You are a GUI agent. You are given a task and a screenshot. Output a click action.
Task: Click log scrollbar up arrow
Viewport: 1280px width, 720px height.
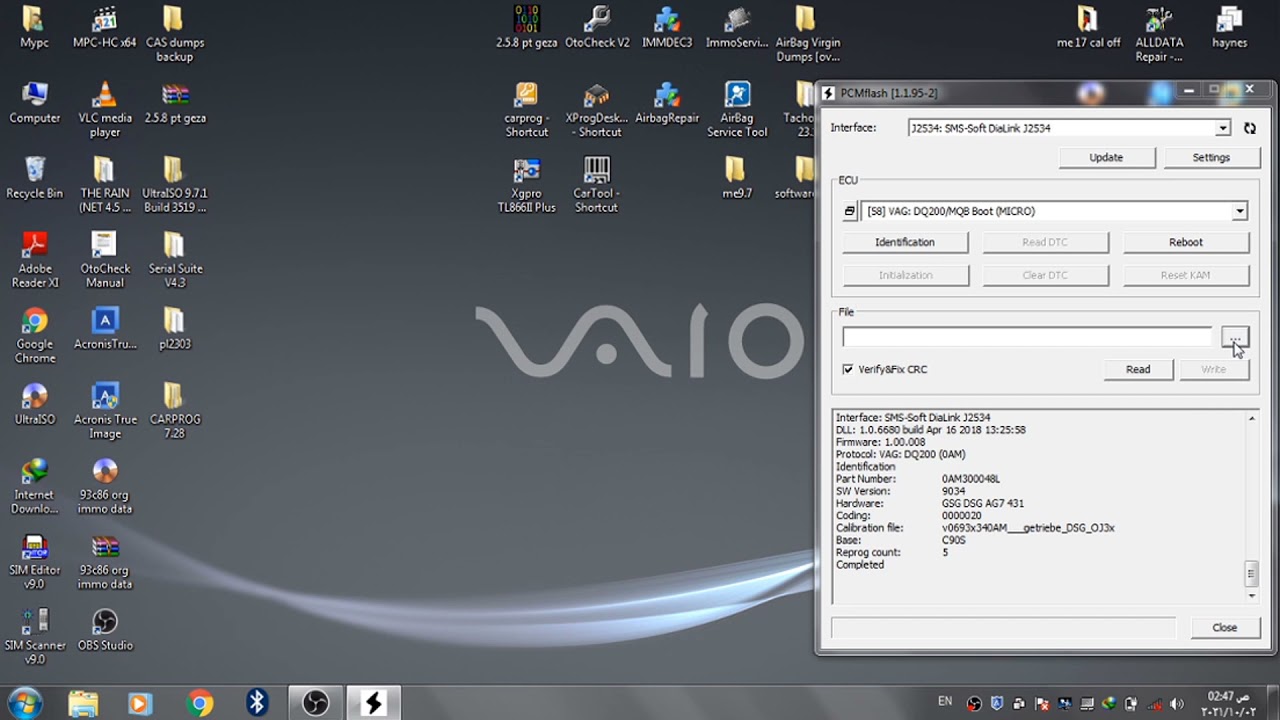(x=1251, y=419)
